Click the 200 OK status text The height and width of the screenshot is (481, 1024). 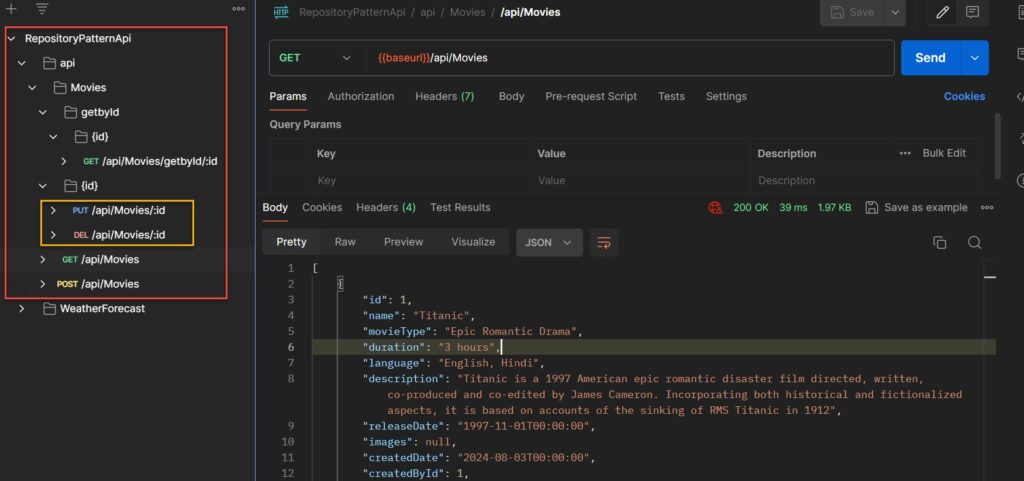(x=751, y=208)
